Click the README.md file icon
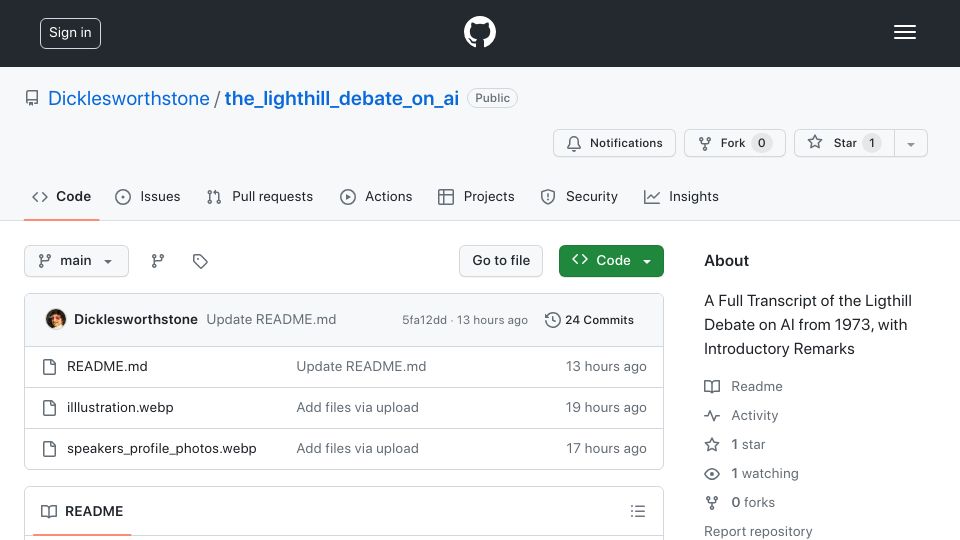The image size is (960, 540). click(x=50, y=367)
